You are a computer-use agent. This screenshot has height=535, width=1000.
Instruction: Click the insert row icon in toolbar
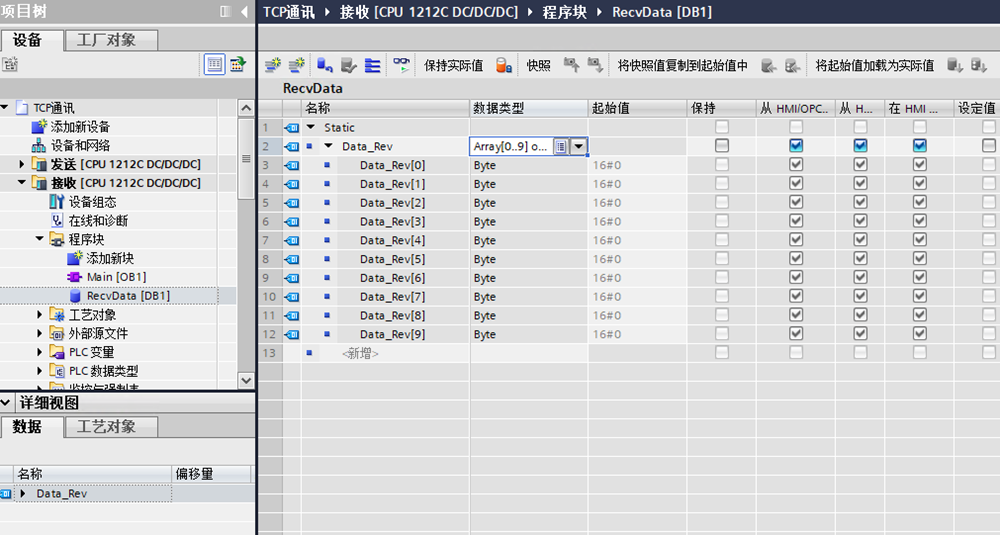click(273, 65)
